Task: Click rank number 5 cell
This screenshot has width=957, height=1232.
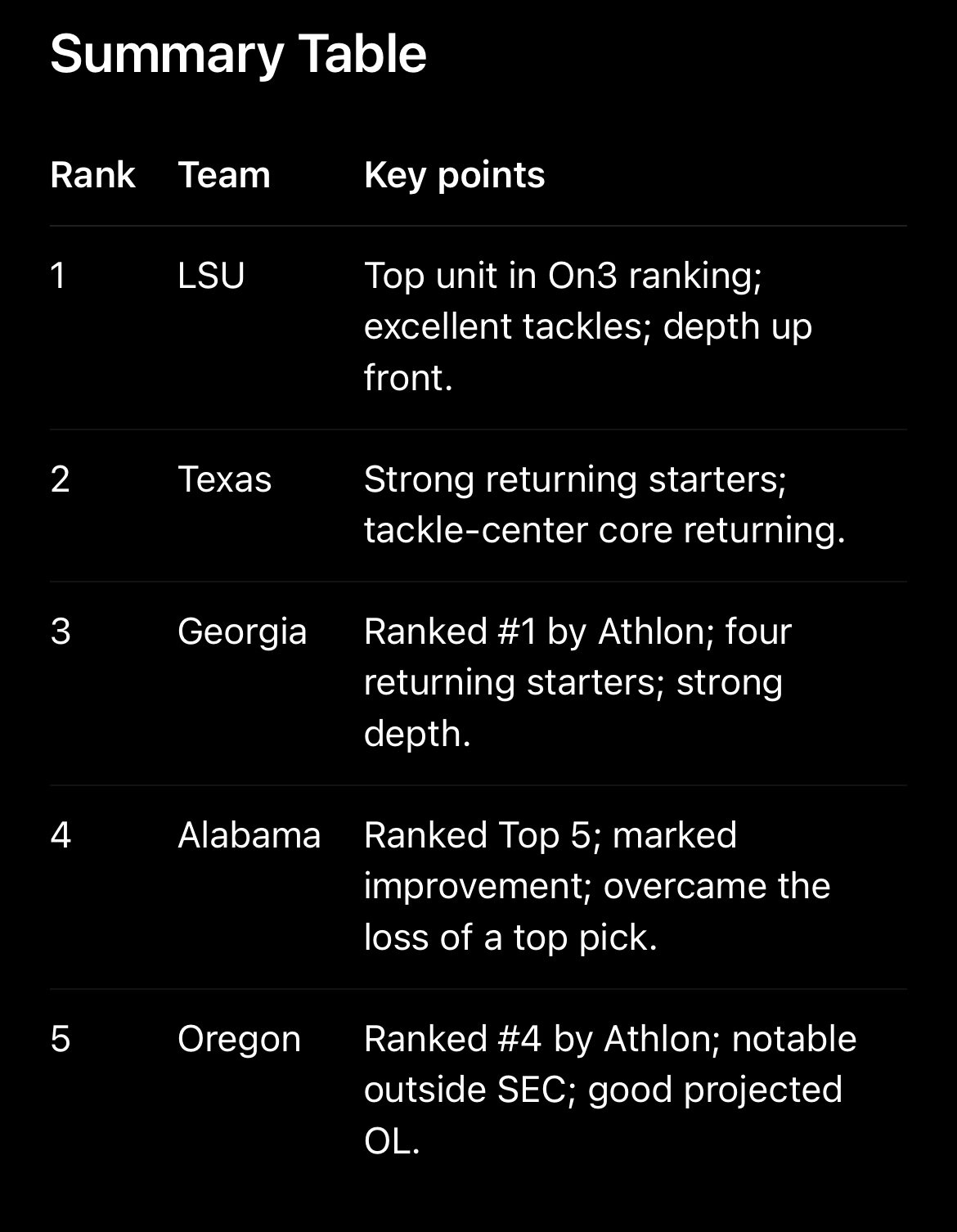Action: tap(60, 1039)
